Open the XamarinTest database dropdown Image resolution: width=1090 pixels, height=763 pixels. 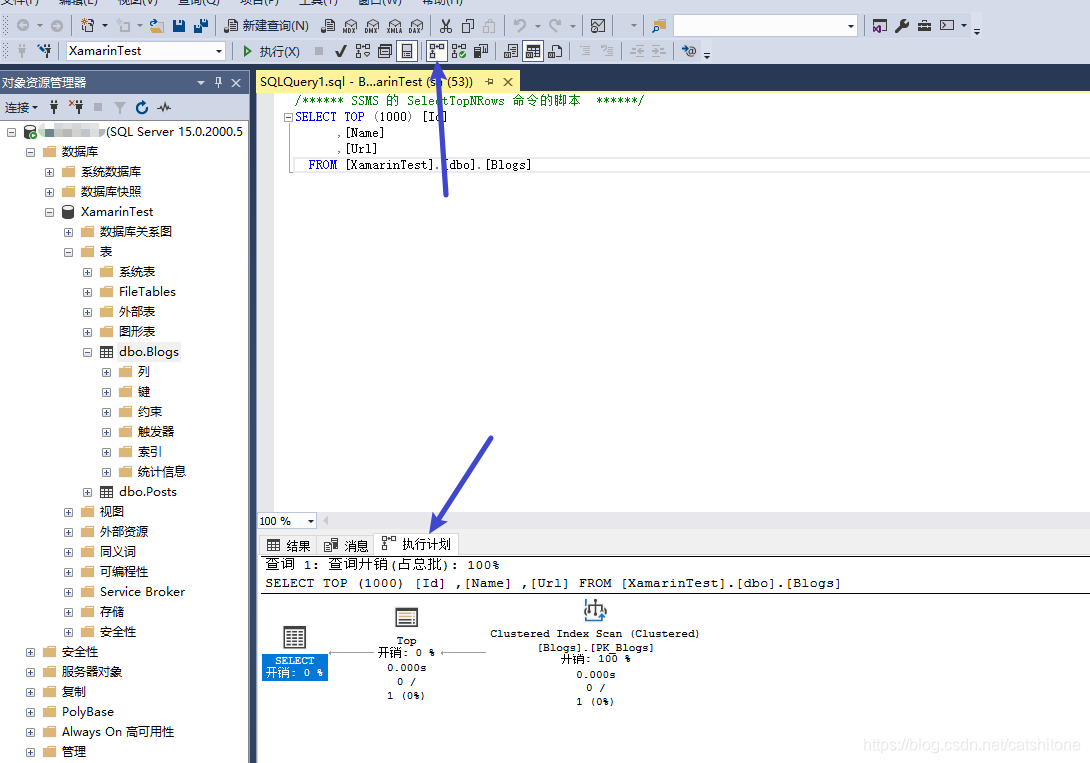(x=218, y=51)
